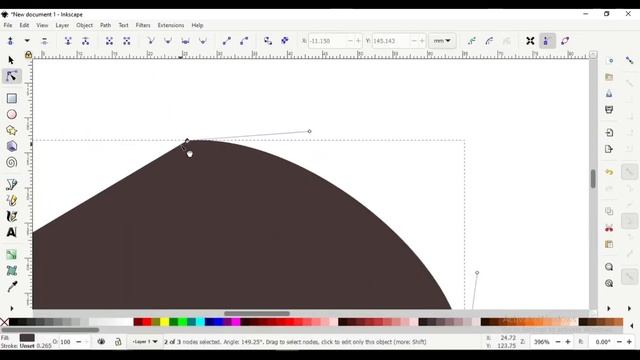Select the 3D box tool

11,146
